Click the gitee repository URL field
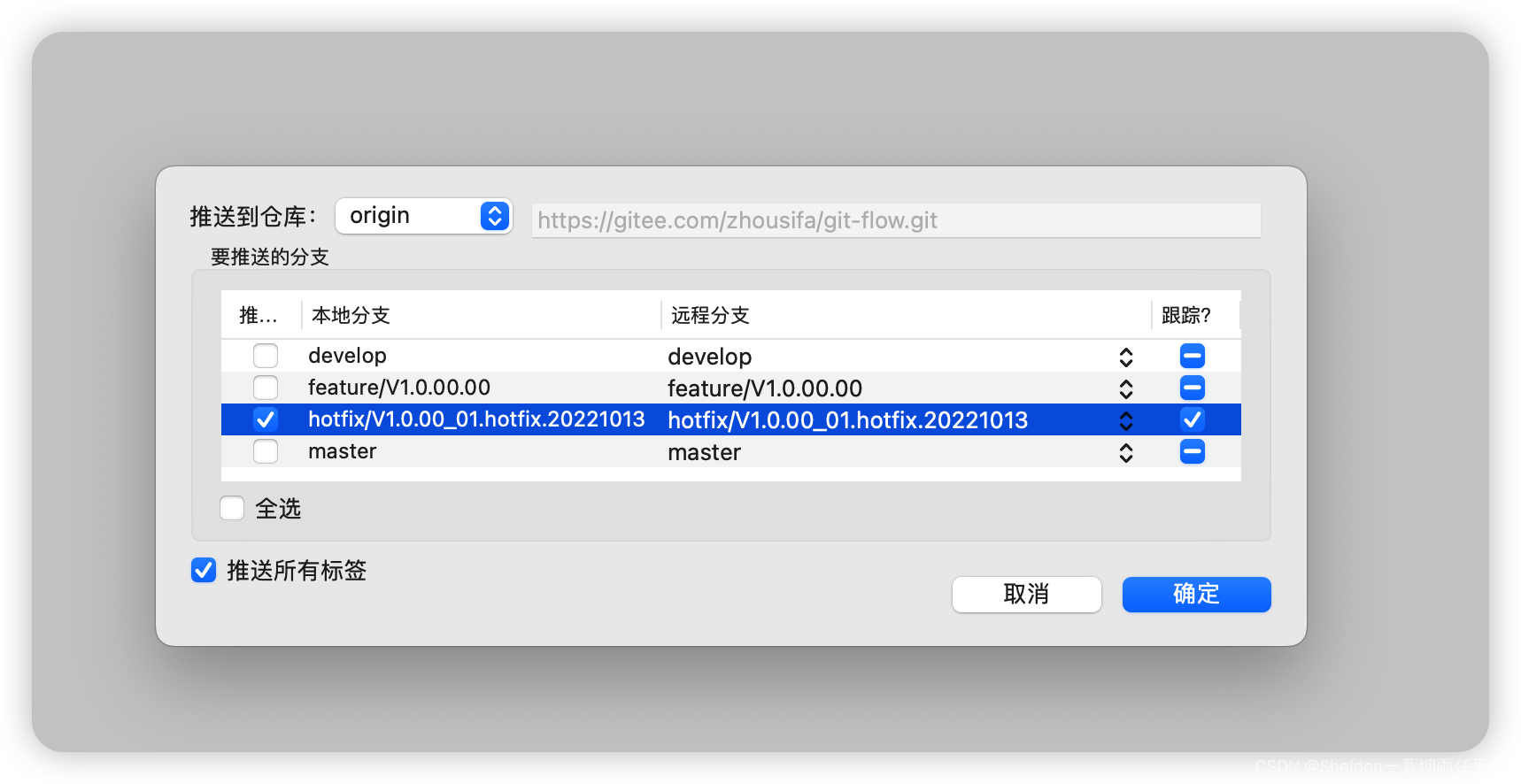The image size is (1521, 784). (x=896, y=220)
